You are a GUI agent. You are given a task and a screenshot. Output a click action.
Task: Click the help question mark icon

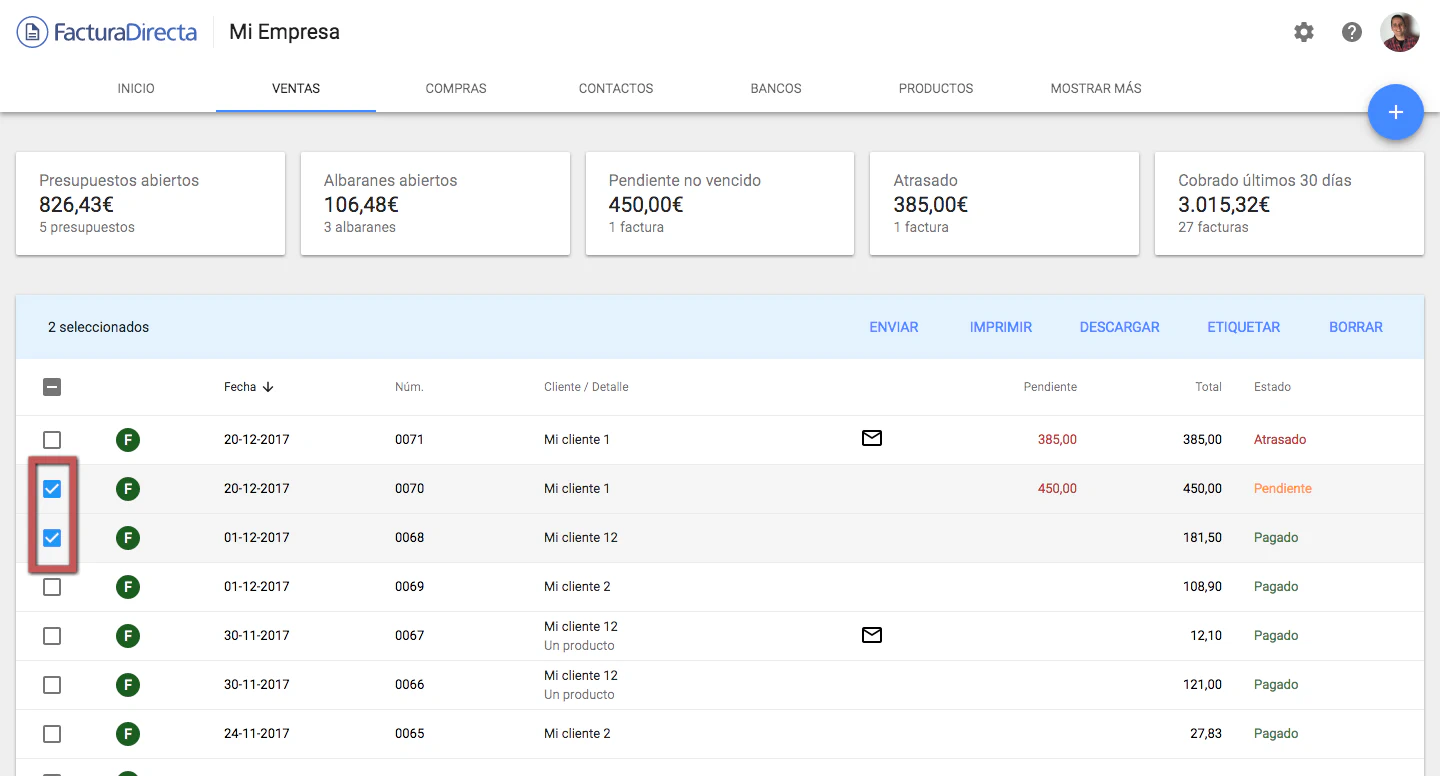click(x=1351, y=32)
